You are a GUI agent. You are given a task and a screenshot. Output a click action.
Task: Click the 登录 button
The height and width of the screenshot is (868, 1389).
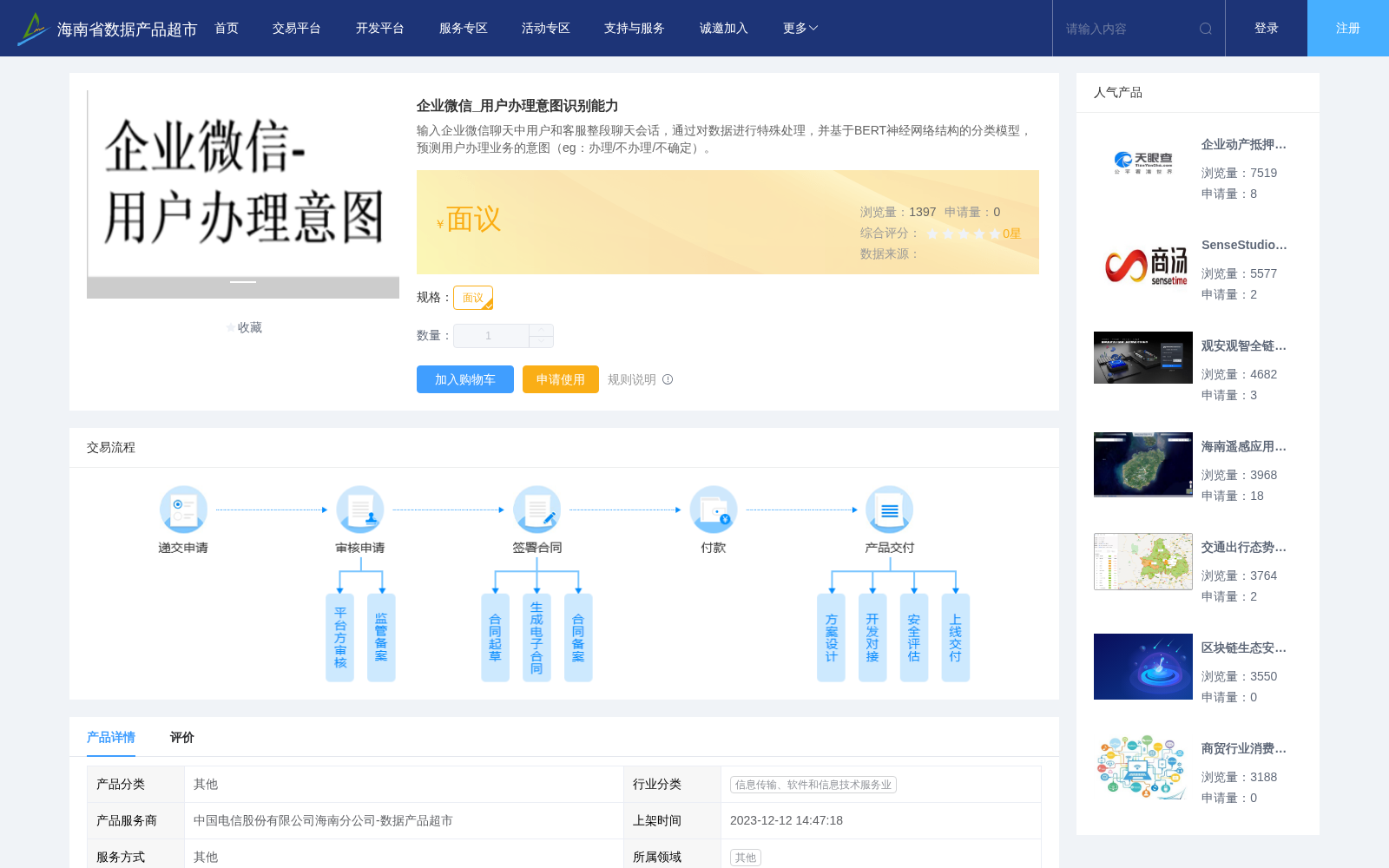pyautogui.click(x=1267, y=29)
